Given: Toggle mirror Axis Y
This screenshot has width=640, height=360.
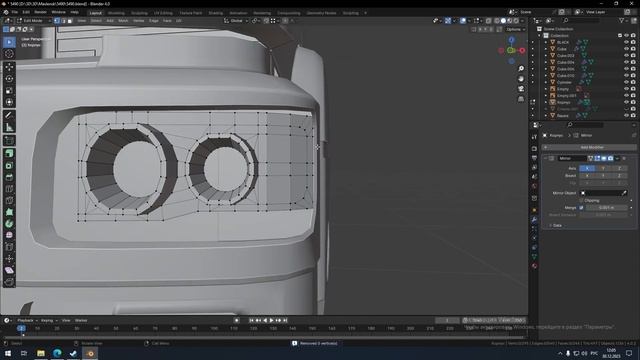Looking at the screenshot, I should [603, 168].
